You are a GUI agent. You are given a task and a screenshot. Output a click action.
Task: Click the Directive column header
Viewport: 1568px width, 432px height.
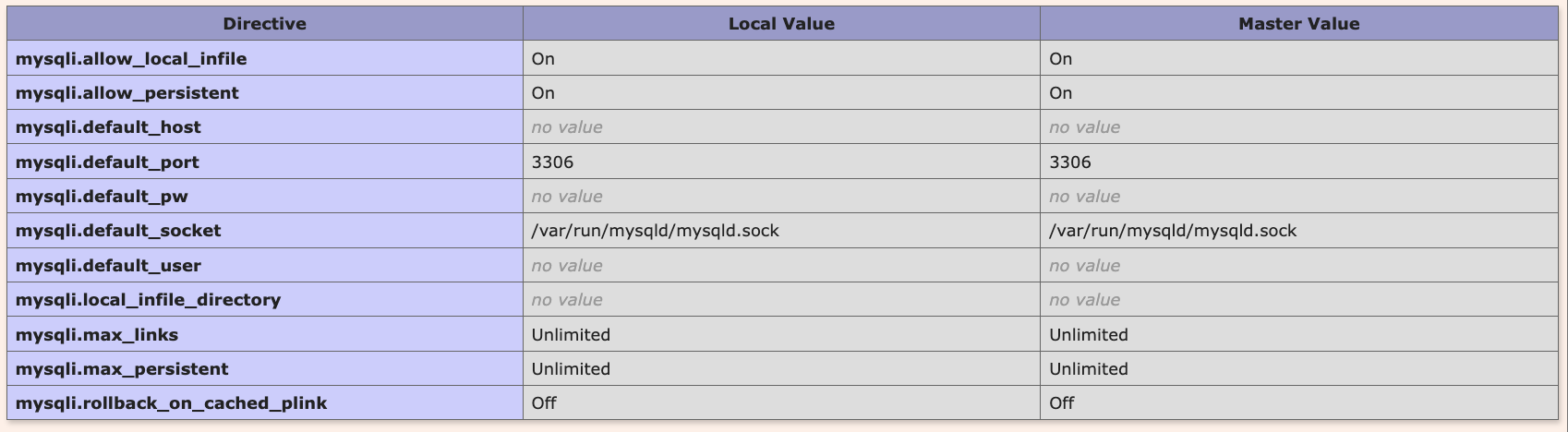[x=264, y=24]
